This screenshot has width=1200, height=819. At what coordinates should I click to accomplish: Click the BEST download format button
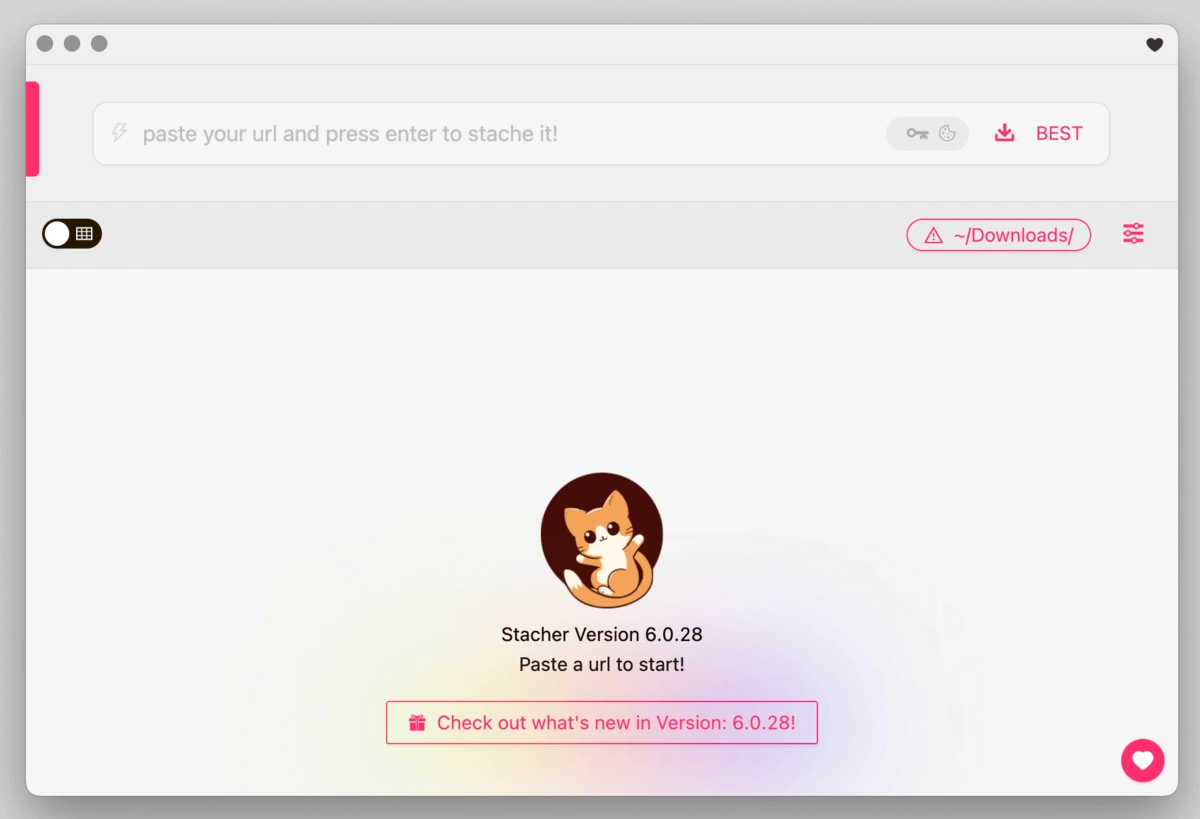click(1039, 134)
